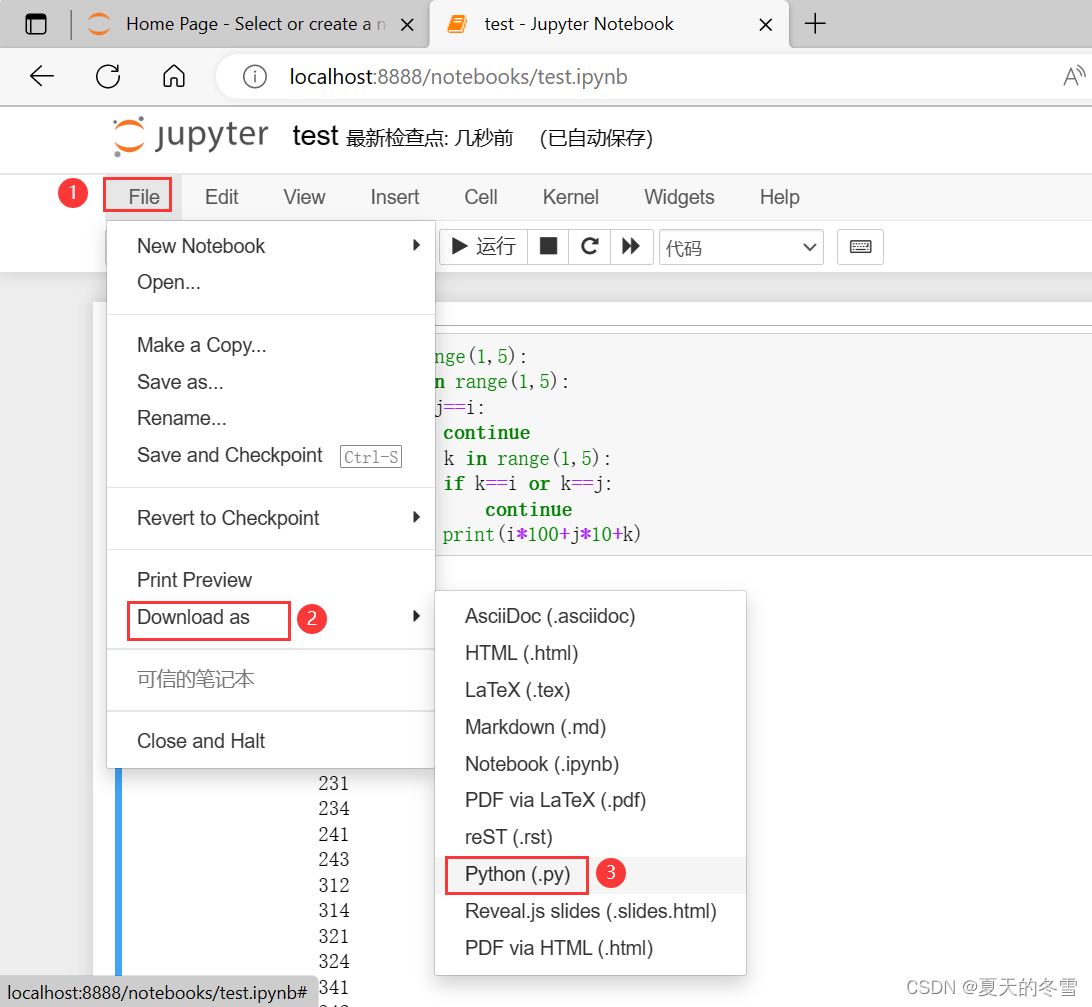Click output value 231
Viewport: 1092px width, 1007px height.
[x=334, y=783]
